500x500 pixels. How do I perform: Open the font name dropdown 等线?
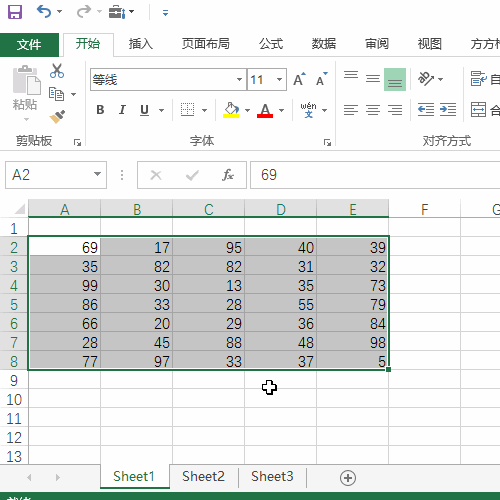tap(239, 80)
